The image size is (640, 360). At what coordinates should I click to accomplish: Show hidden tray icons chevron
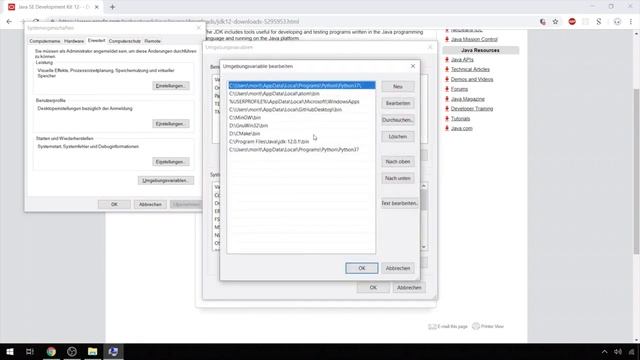click(x=604, y=352)
